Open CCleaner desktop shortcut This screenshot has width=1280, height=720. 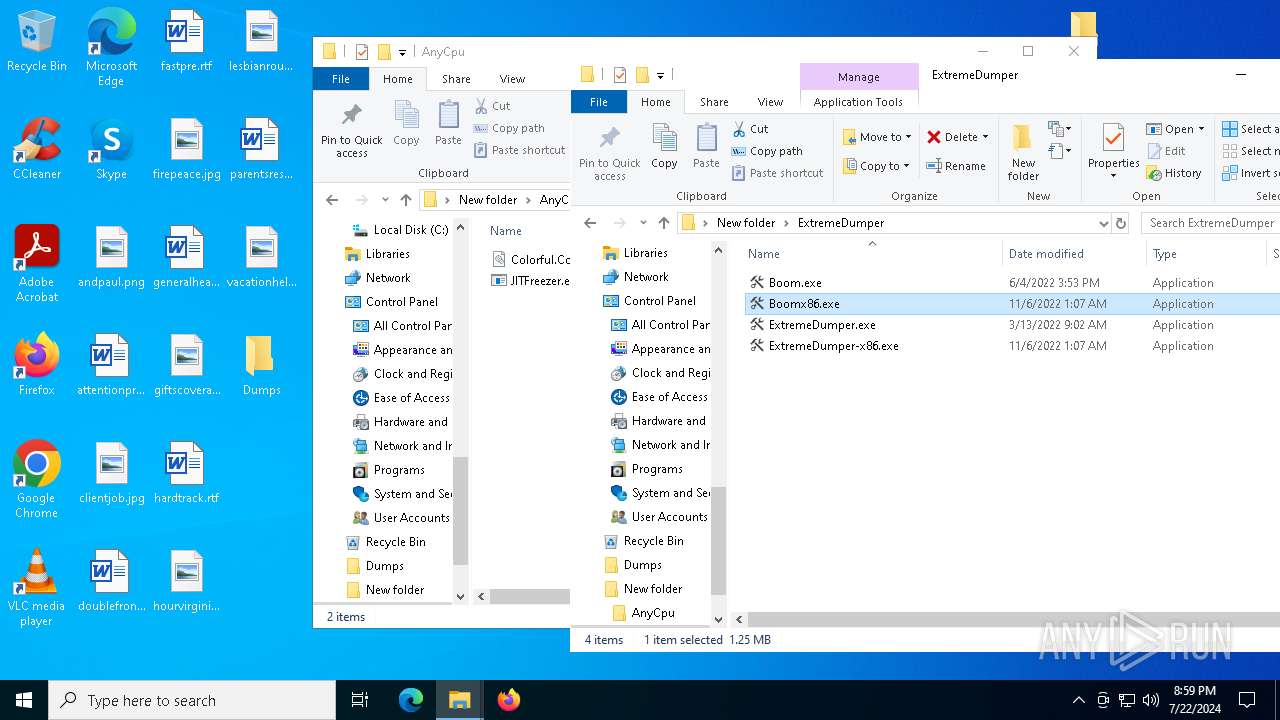coord(36,150)
